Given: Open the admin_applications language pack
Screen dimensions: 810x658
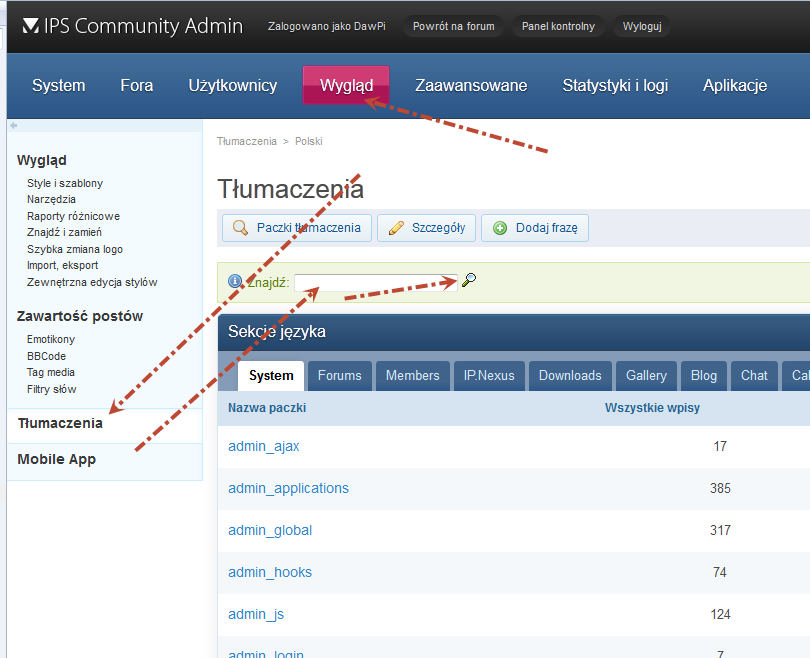Looking at the screenshot, I should [288, 489].
